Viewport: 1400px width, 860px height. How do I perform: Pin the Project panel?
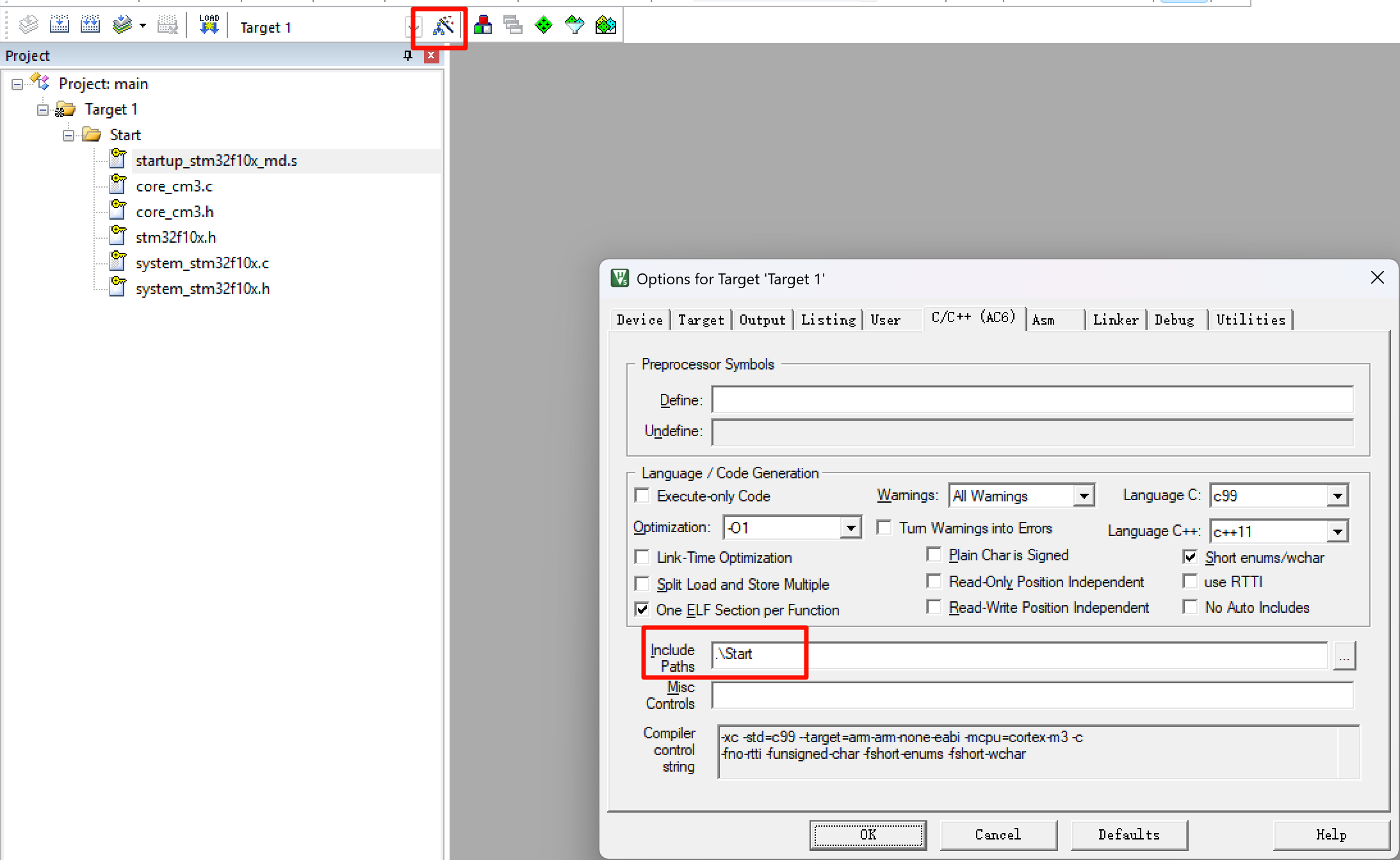[408, 56]
